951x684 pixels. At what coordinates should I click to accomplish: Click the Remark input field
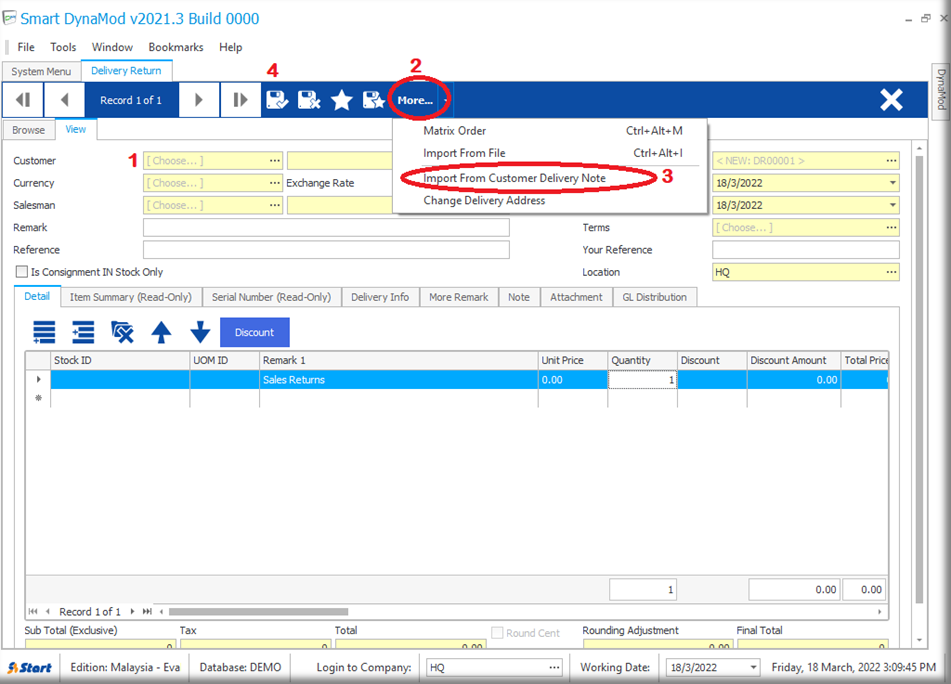click(x=326, y=228)
